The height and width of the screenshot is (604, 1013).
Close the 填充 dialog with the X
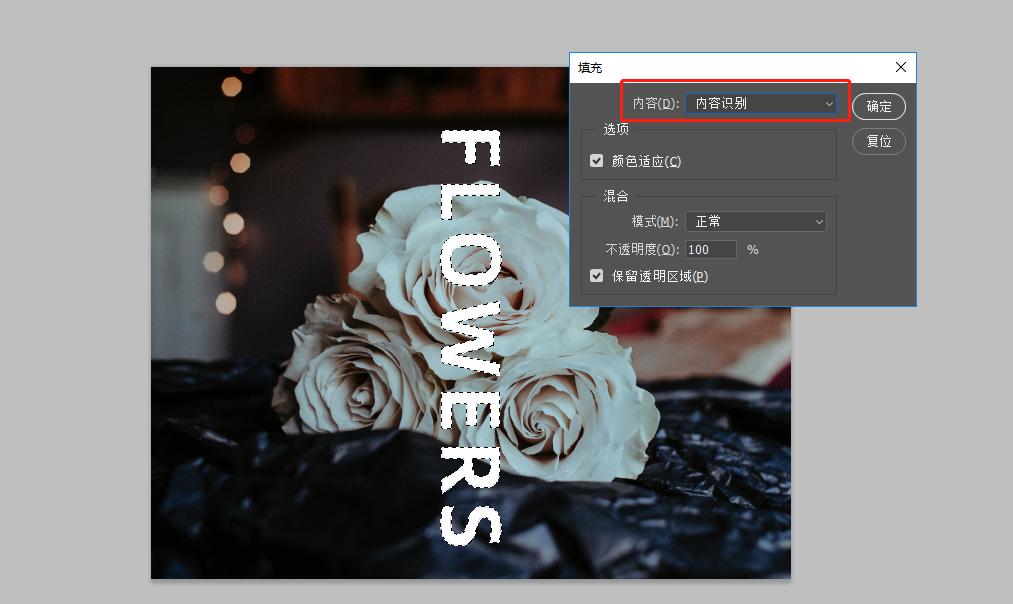tap(899, 67)
